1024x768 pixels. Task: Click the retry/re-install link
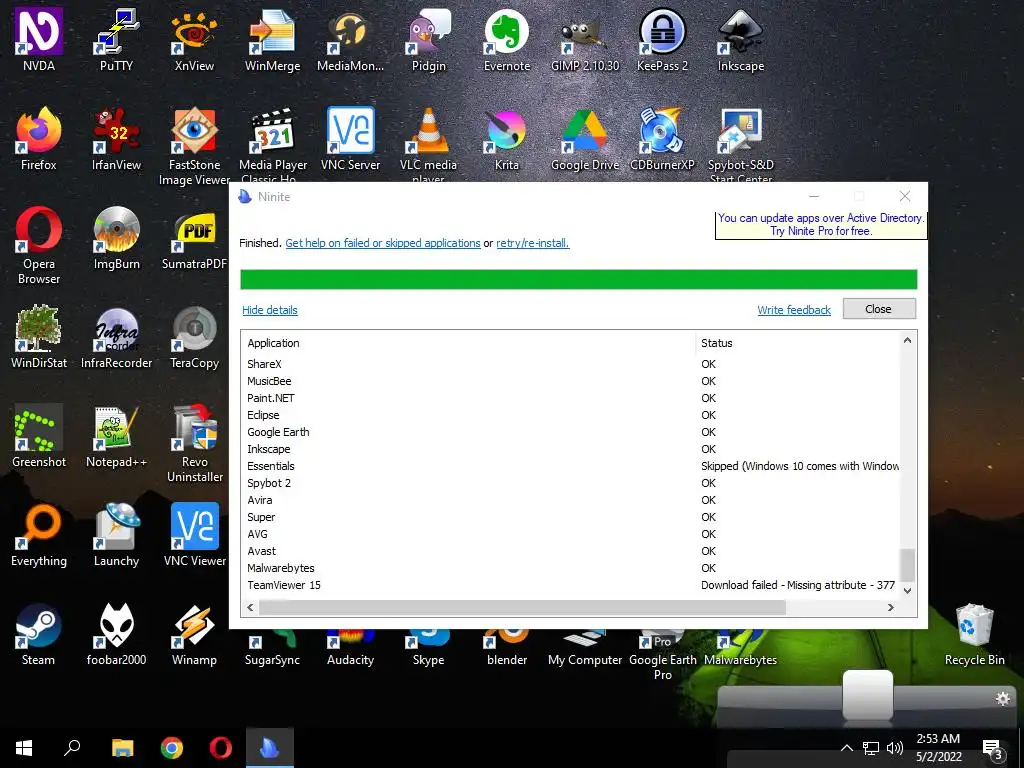[x=533, y=243]
